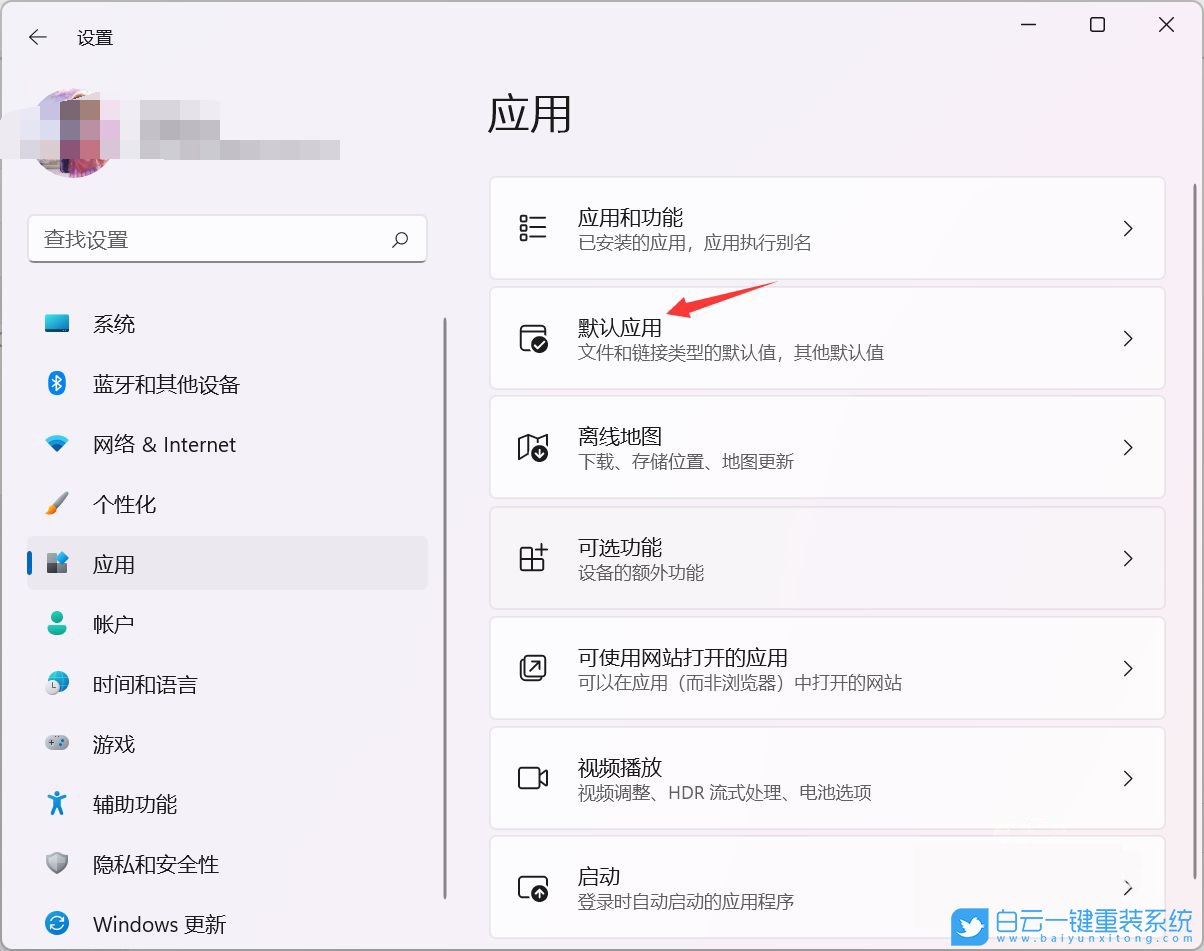
Task: Open 可选功能 settings
Action: (x=826, y=558)
